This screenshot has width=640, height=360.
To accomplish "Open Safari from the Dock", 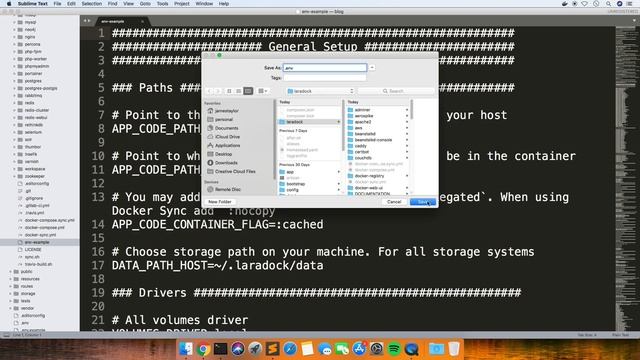I will [290, 349].
